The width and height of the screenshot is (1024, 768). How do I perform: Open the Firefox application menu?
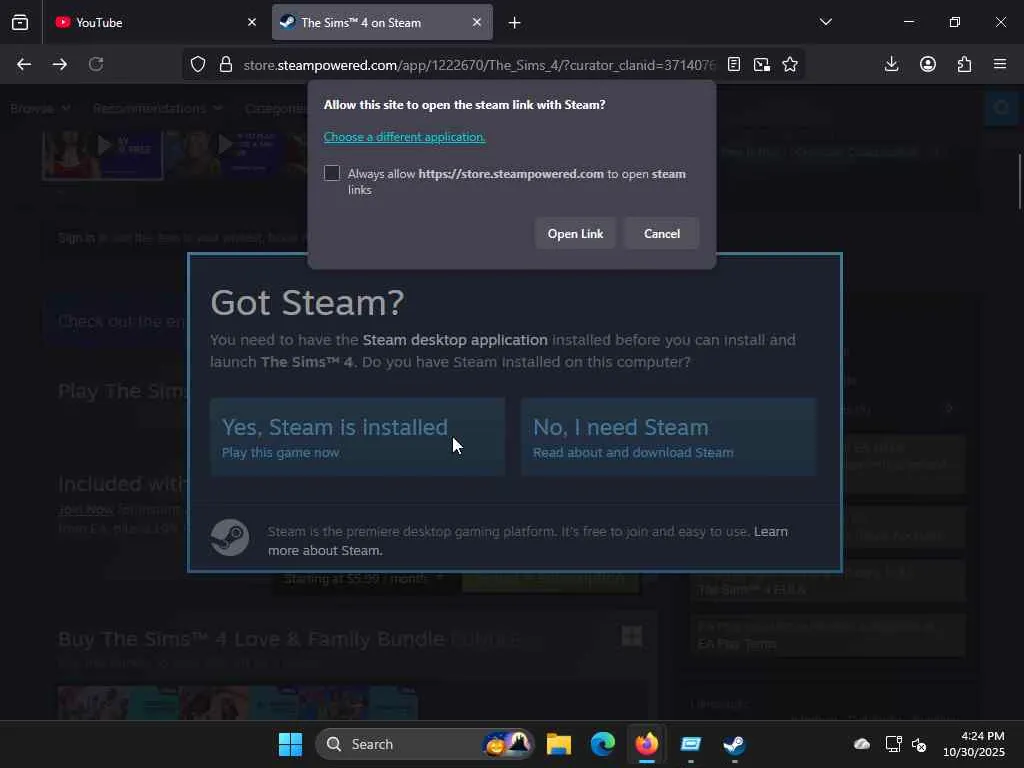pyautogui.click(x=1000, y=64)
